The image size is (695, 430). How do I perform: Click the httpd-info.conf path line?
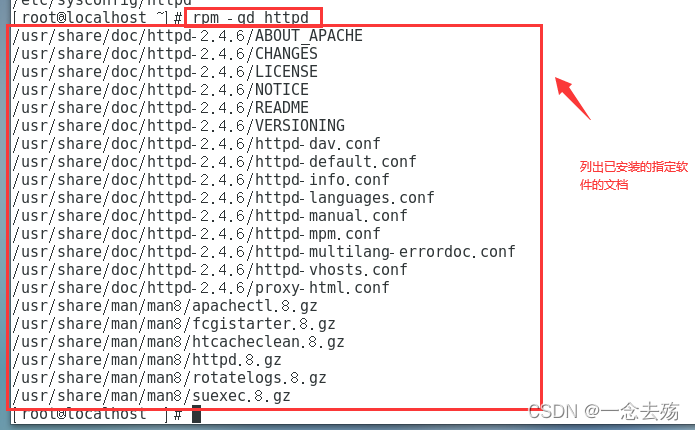point(201,180)
